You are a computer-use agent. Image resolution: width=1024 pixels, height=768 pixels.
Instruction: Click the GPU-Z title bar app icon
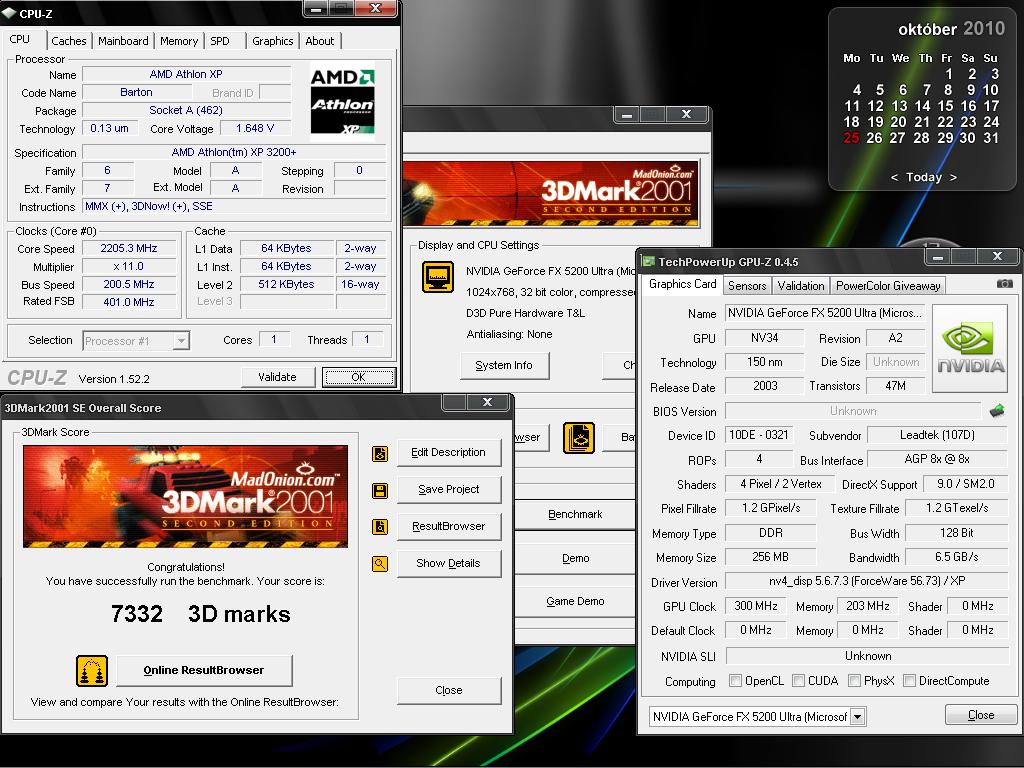click(648, 262)
